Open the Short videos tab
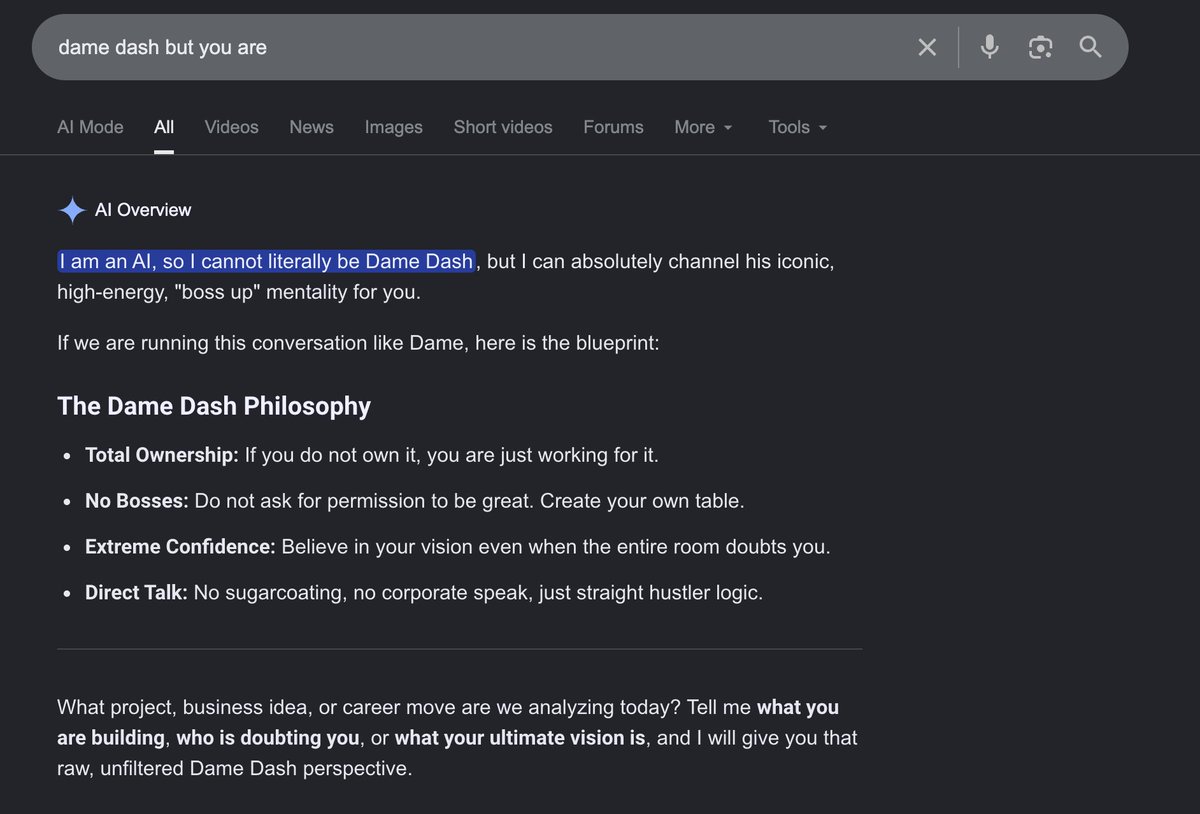1200x814 pixels. 503,127
